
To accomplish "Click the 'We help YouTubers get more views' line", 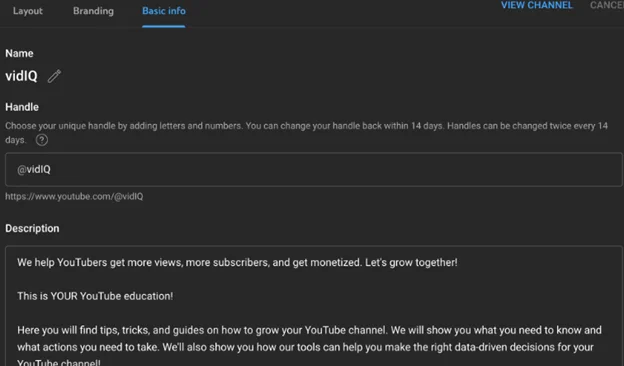I will (237, 263).
